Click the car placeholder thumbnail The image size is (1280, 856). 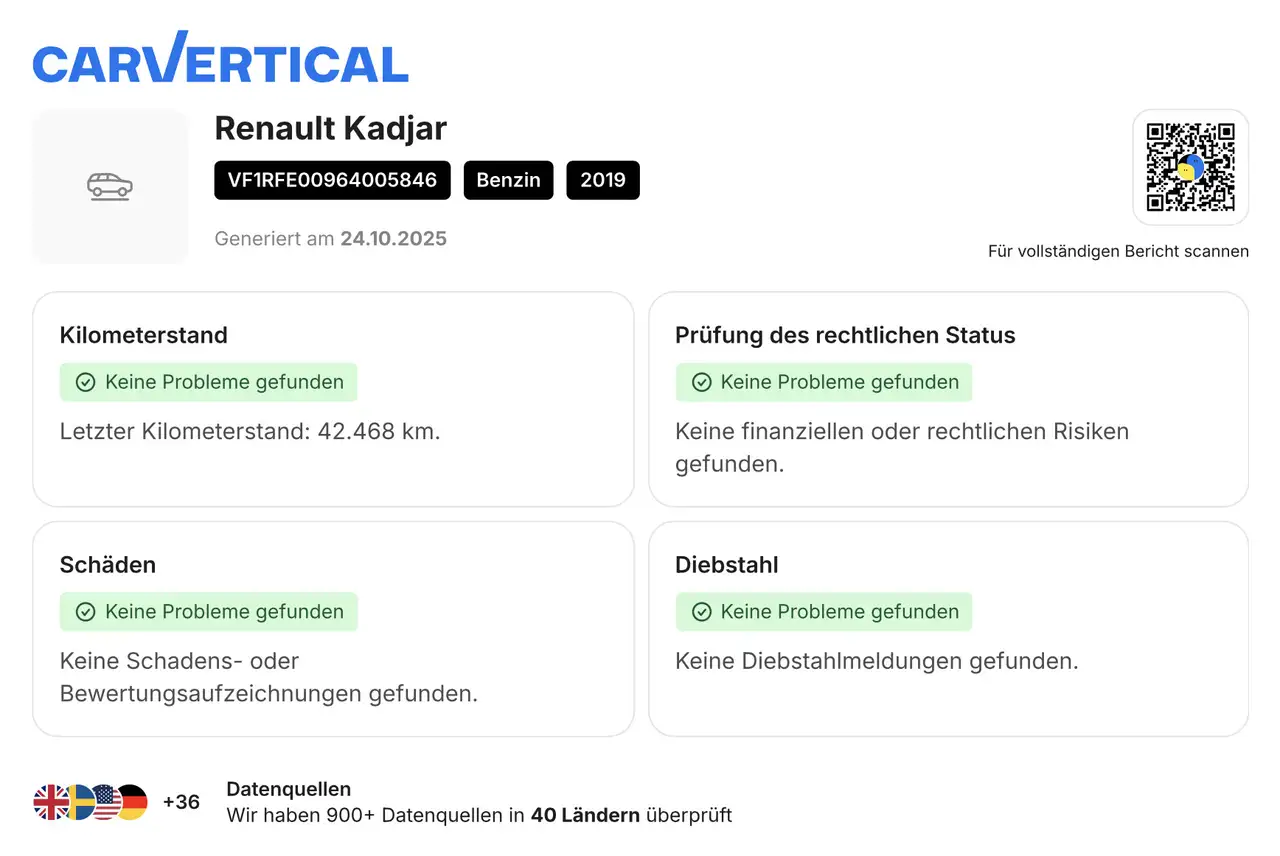click(x=110, y=186)
